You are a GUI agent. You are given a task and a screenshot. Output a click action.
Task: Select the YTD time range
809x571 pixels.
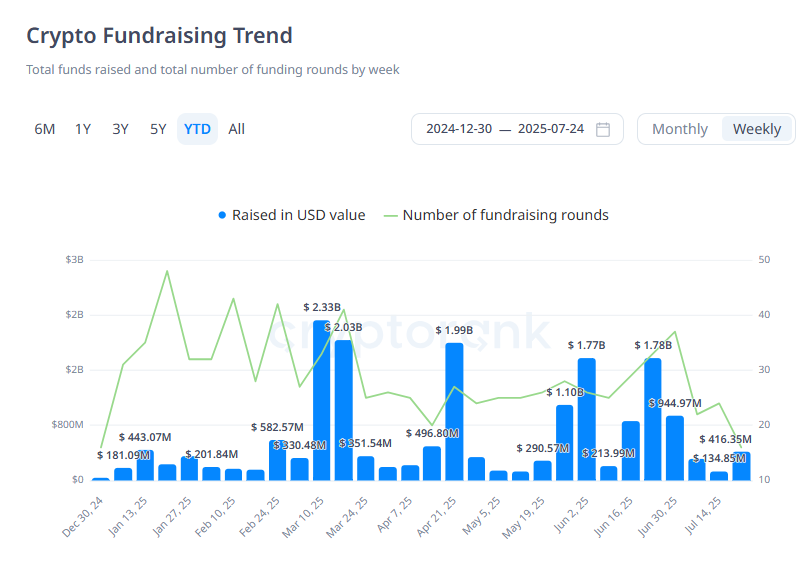pyautogui.click(x=197, y=129)
